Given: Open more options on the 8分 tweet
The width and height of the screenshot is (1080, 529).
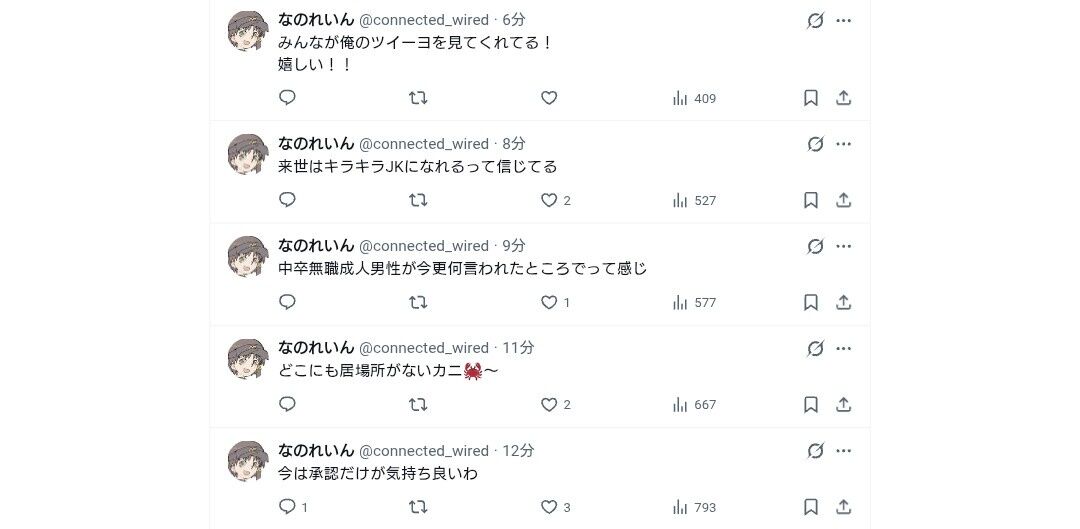Looking at the screenshot, I should 843,144.
